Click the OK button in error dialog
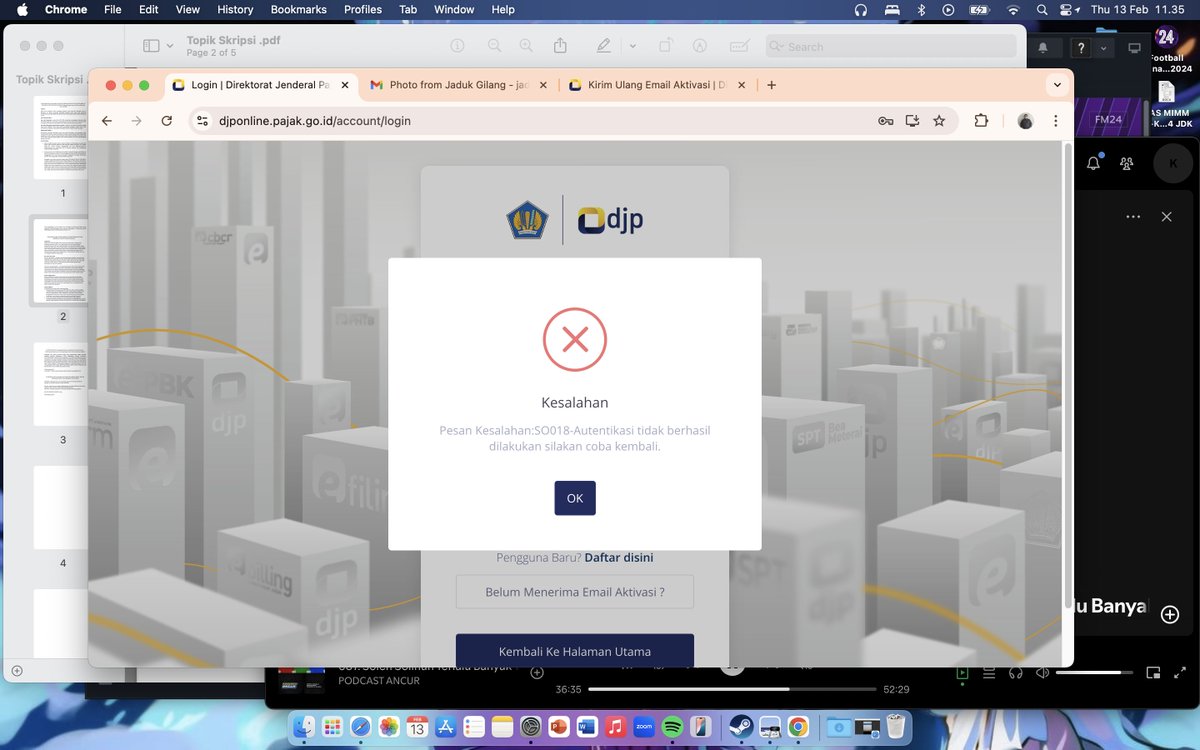 [575, 498]
